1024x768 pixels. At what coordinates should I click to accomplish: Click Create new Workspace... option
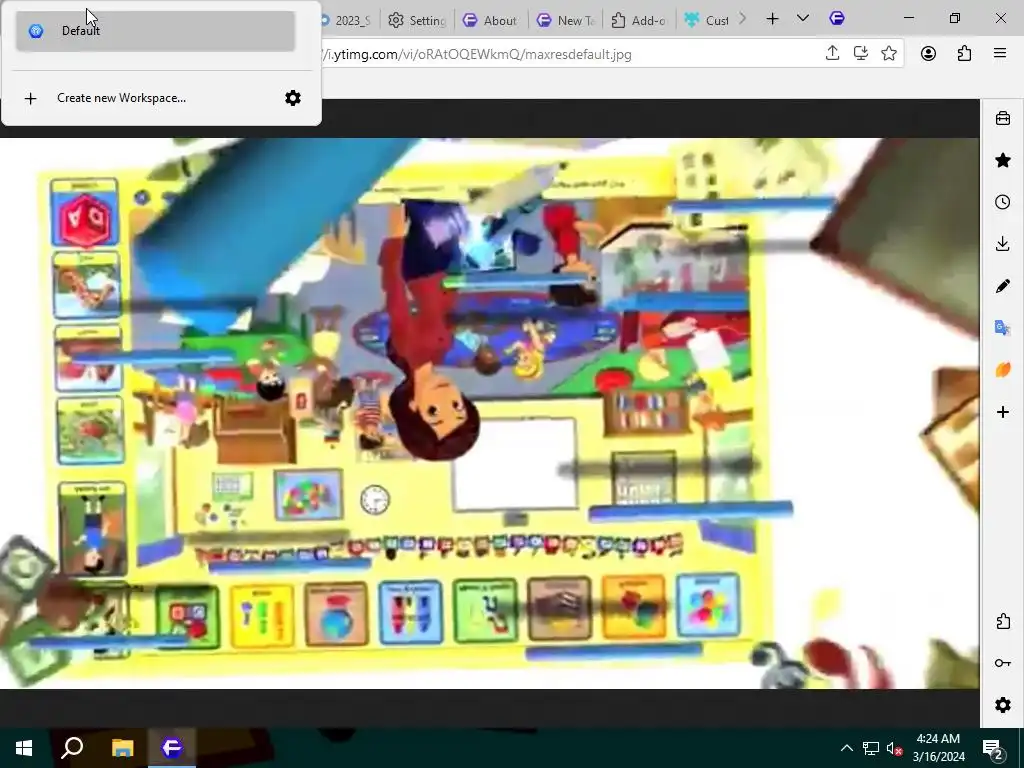tap(121, 98)
